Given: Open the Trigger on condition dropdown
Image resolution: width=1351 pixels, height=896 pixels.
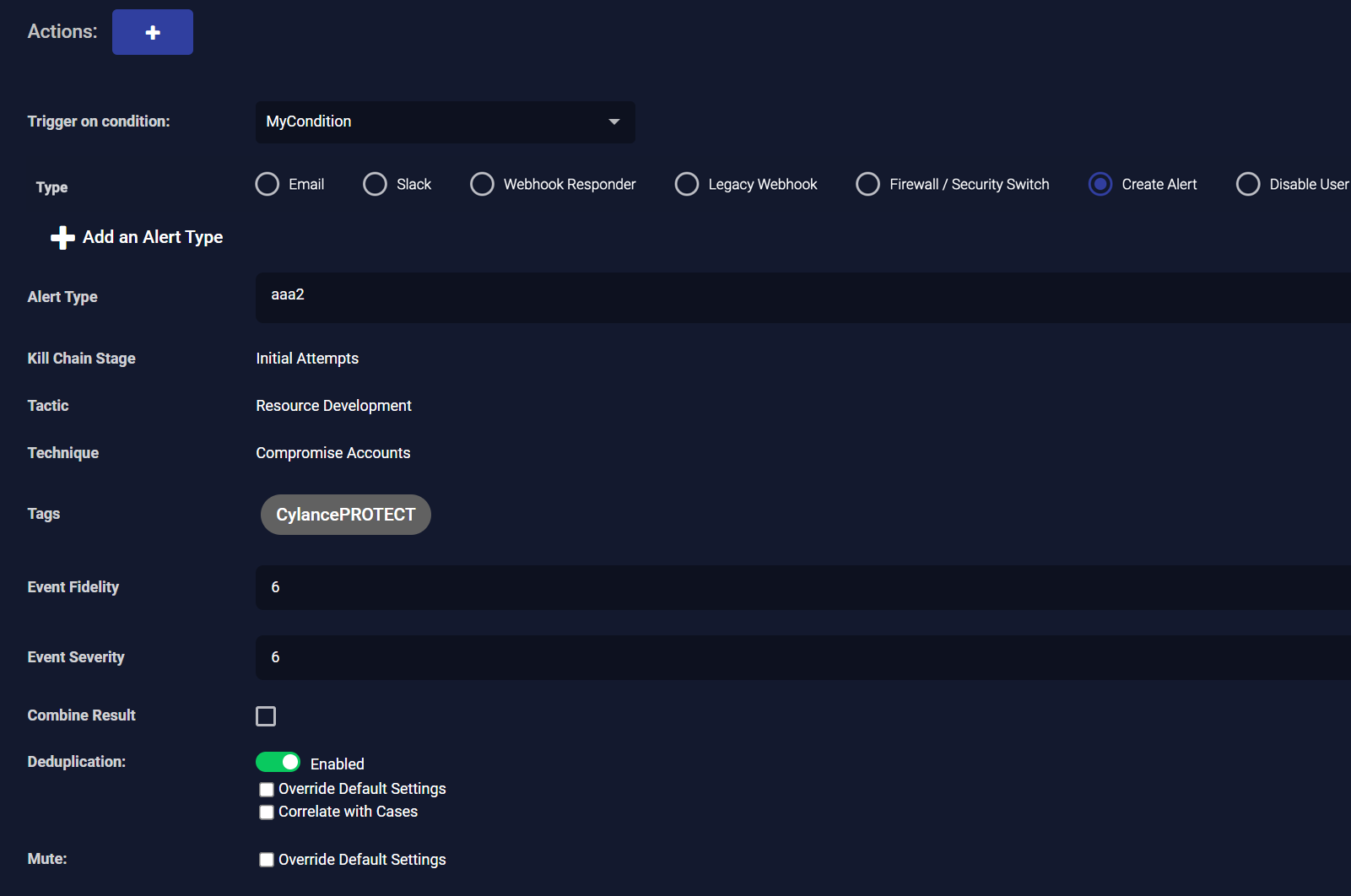Looking at the screenshot, I should (x=445, y=121).
